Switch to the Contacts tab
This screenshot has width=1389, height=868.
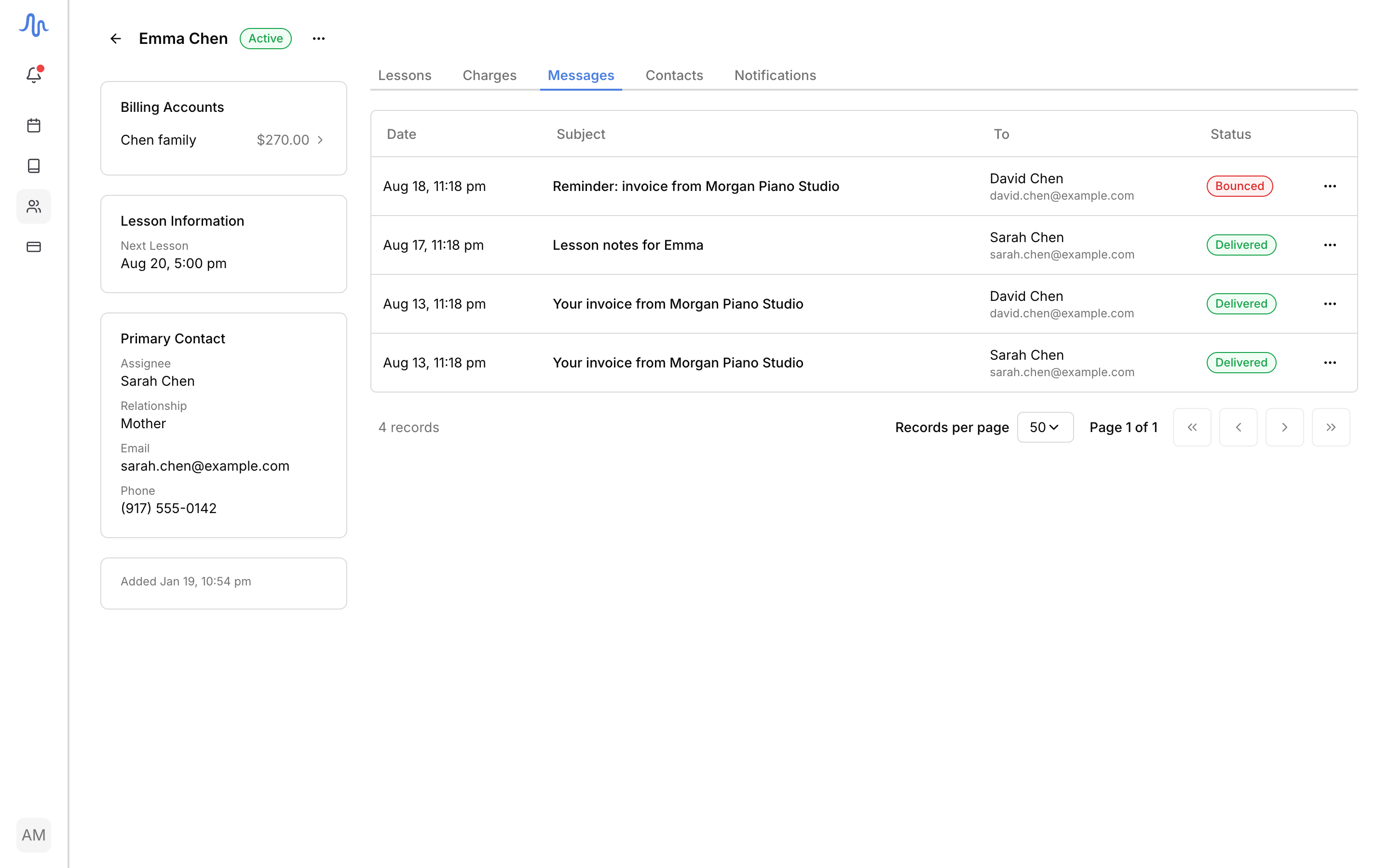674,75
